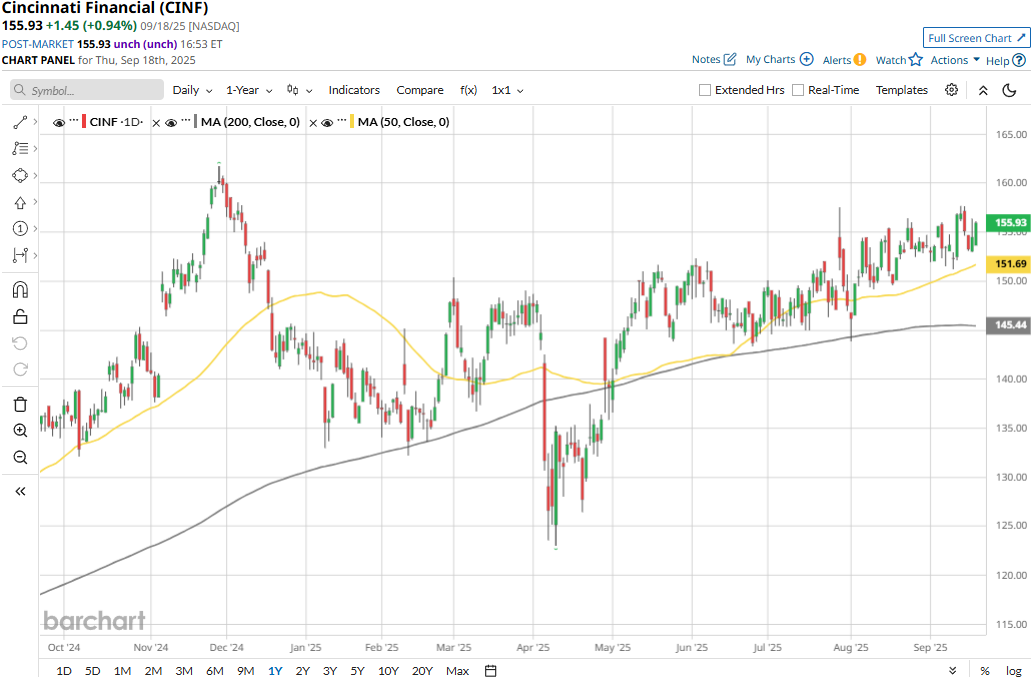Screen dimensions: 1031x677
Task: Expand the line tools flyout arrow
Action: 35,122
